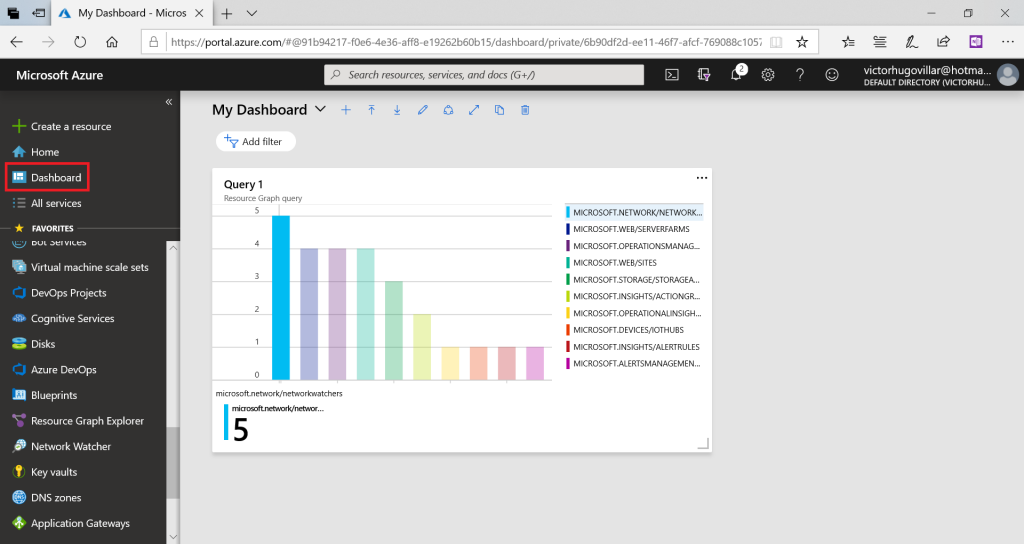Screen dimensions: 1024x544
Task: Open Resource Graph Explorer
Action: (x=78, y=421)
